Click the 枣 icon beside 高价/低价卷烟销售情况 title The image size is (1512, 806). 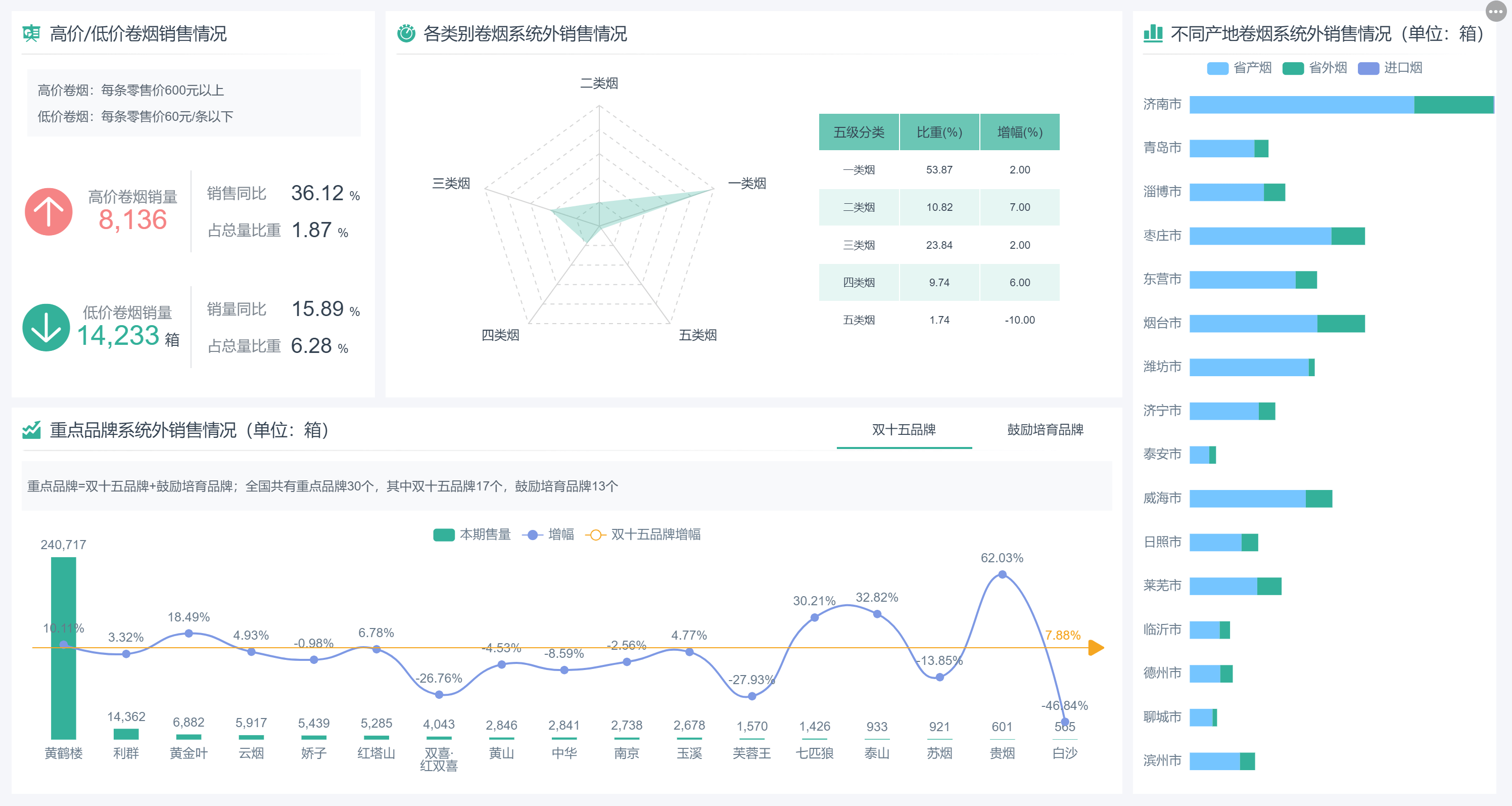click(31, 33)
